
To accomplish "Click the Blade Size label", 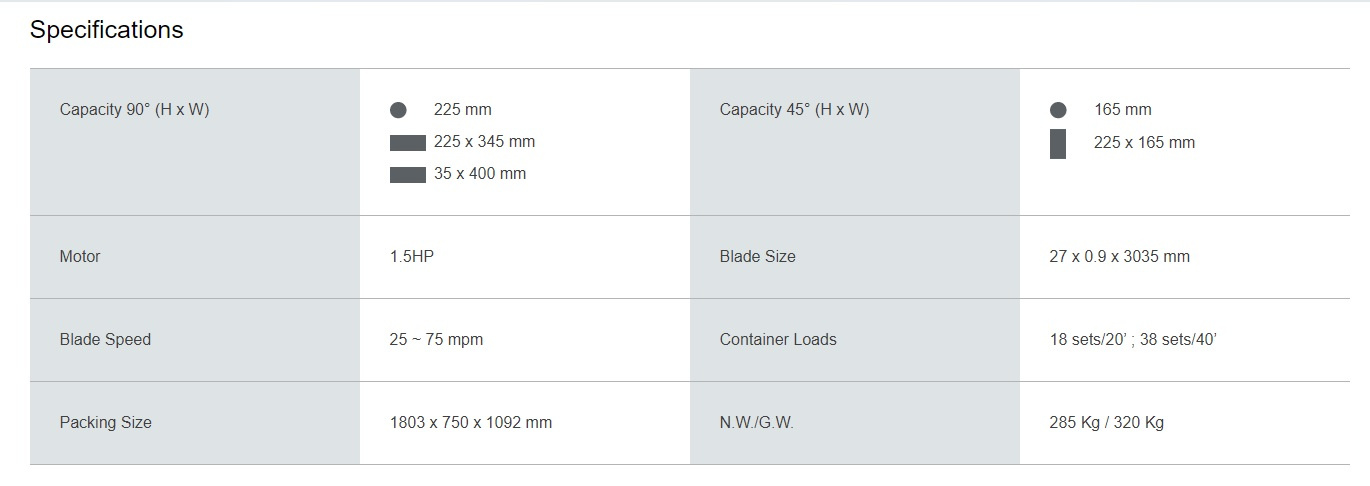I will [758, 257].
